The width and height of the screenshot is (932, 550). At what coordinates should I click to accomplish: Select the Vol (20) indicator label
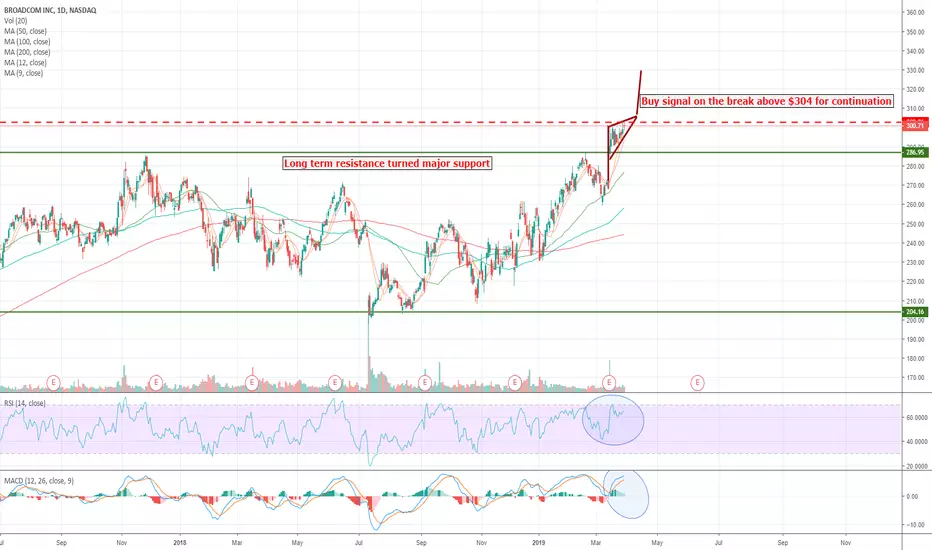[16, 21]
